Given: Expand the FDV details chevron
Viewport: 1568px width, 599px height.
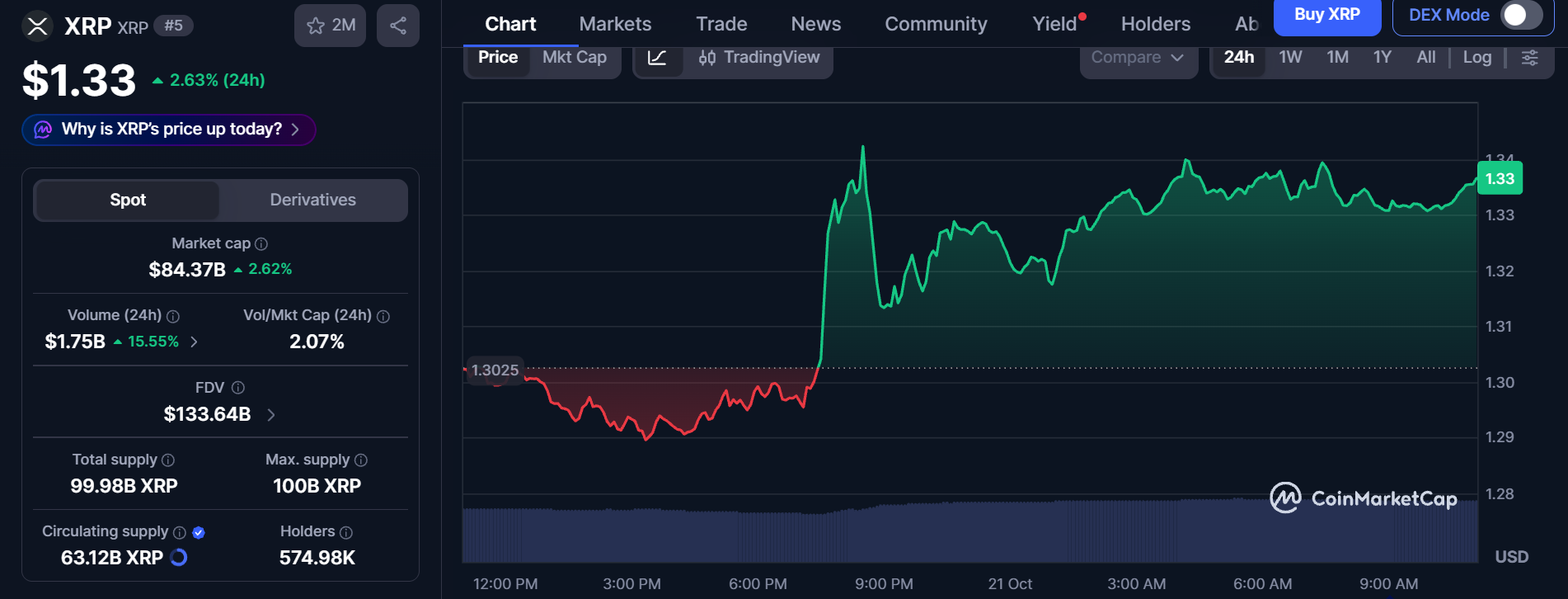Looking at the screenshot, I should click(x=271, y=414).
